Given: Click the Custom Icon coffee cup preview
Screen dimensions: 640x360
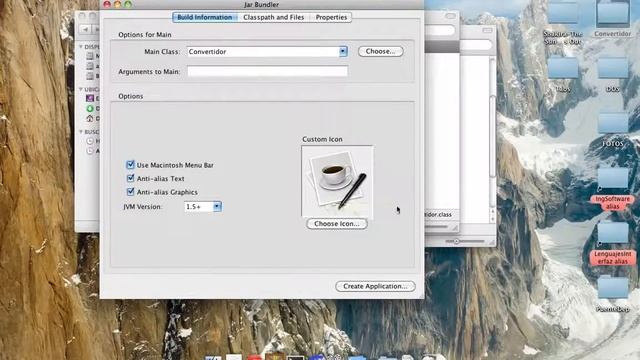Looking at the screenshot, I should click(x=337, y=181).
